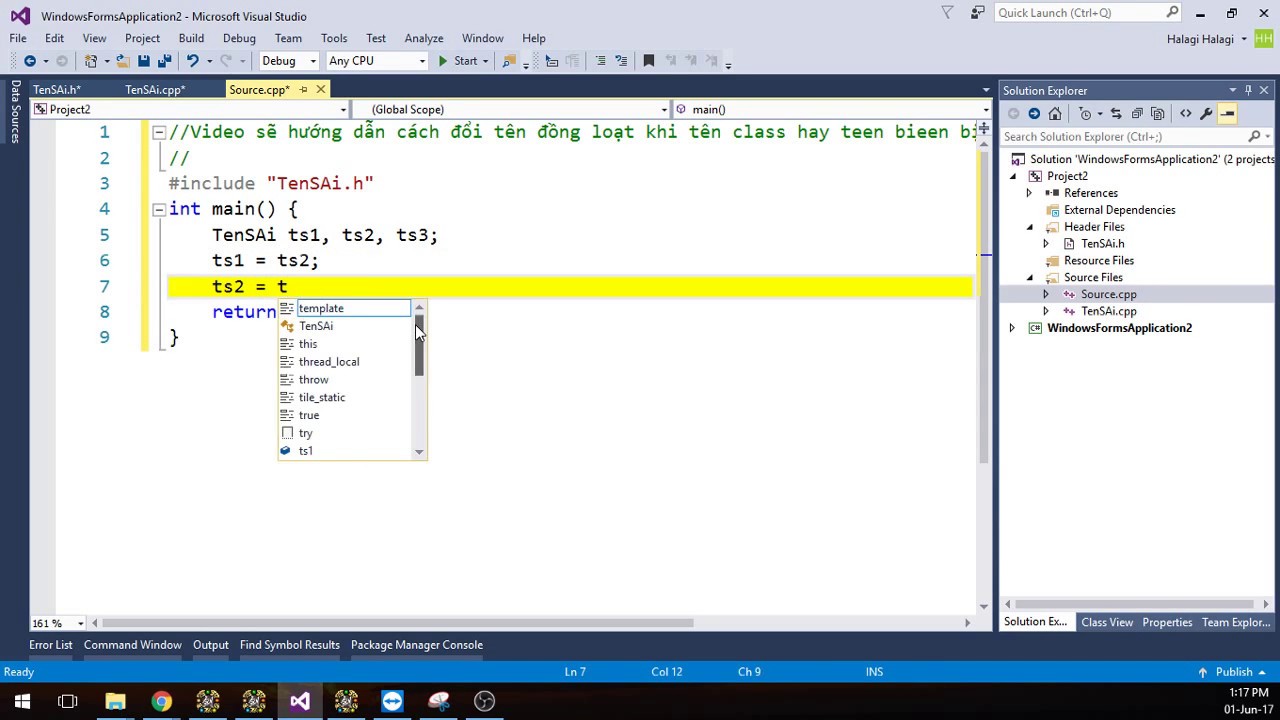
Task: Save the current file with the Save icon
Action: coord(144,61)
